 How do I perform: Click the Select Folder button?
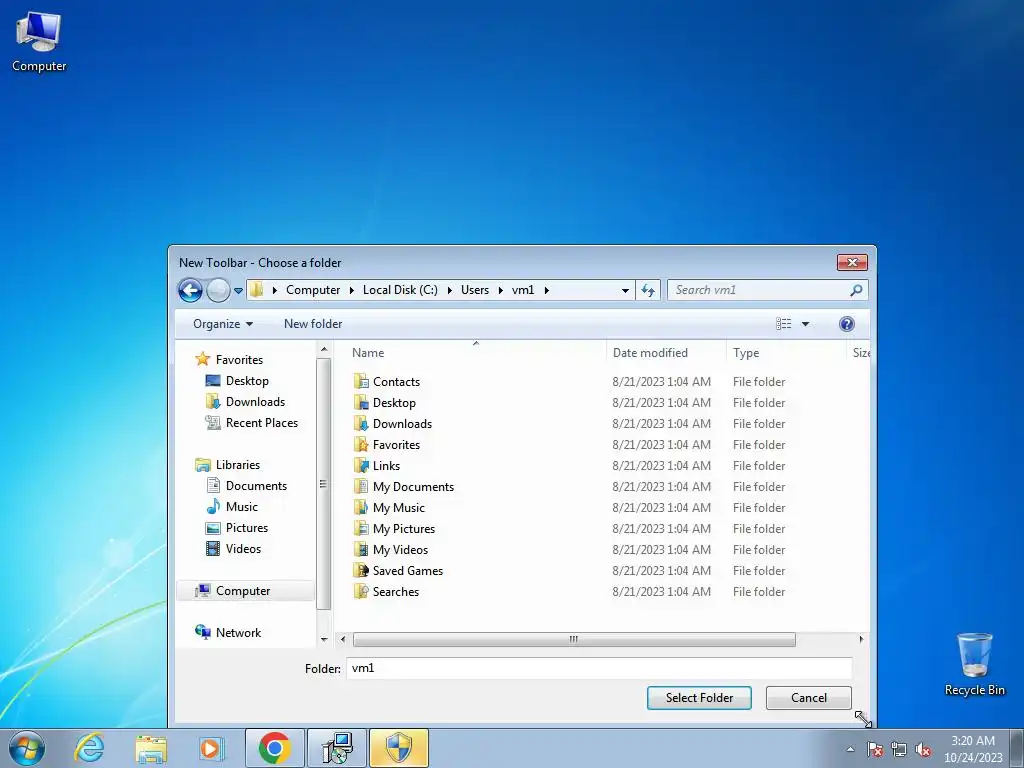pyautogui.click(x=699, y=698)
